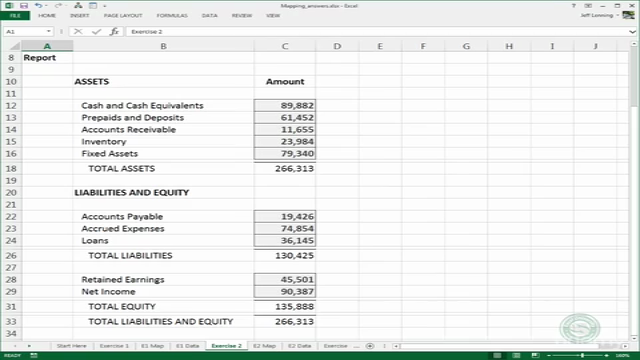Switch to the FORMULAS ribbon tab
This screenshot has width=640, height=360.
pos(172,16)
